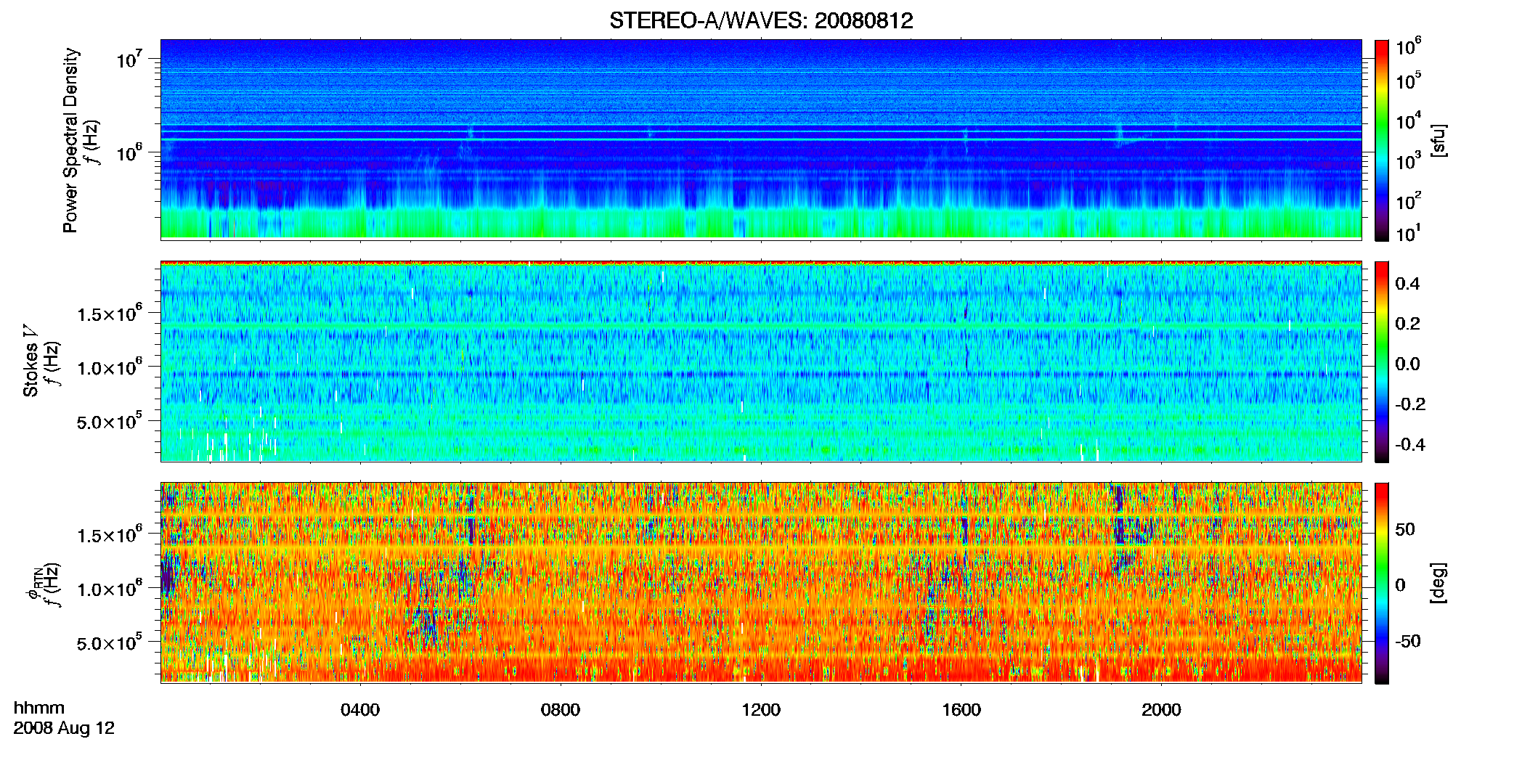Viewport: 1522px width, 784px height.
Task: Click the 10^7 frequency tick label
Action: 129,58
